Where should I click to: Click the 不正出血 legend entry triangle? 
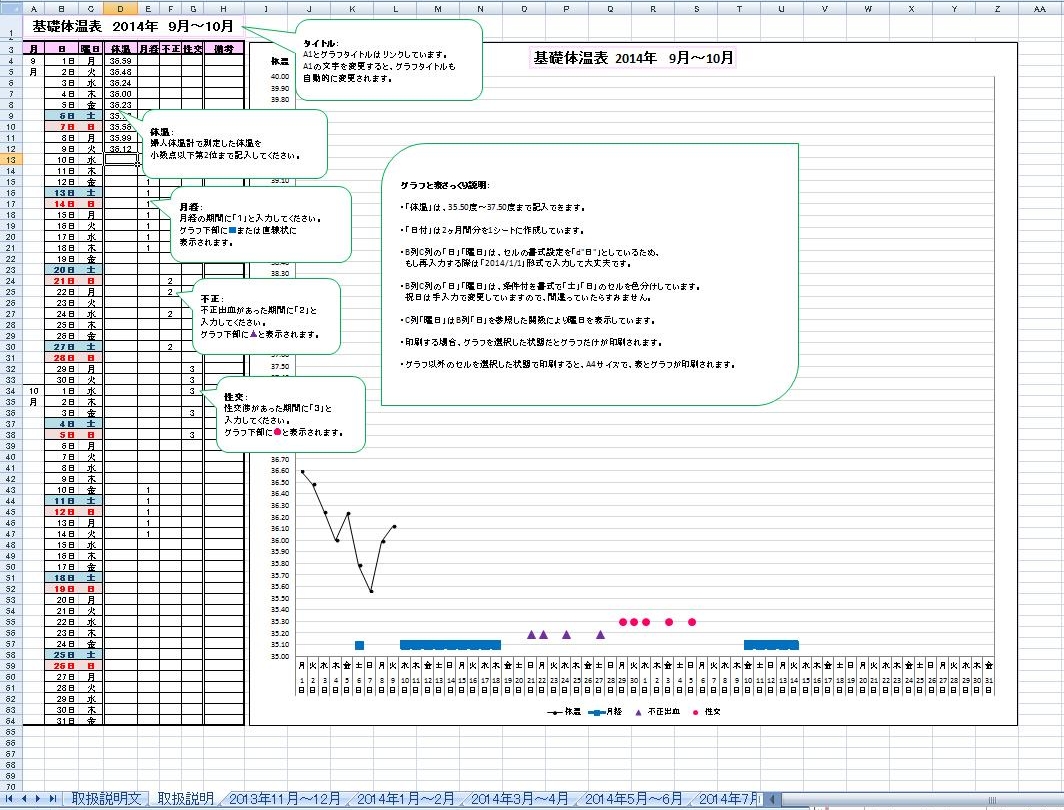coord(638,712)
